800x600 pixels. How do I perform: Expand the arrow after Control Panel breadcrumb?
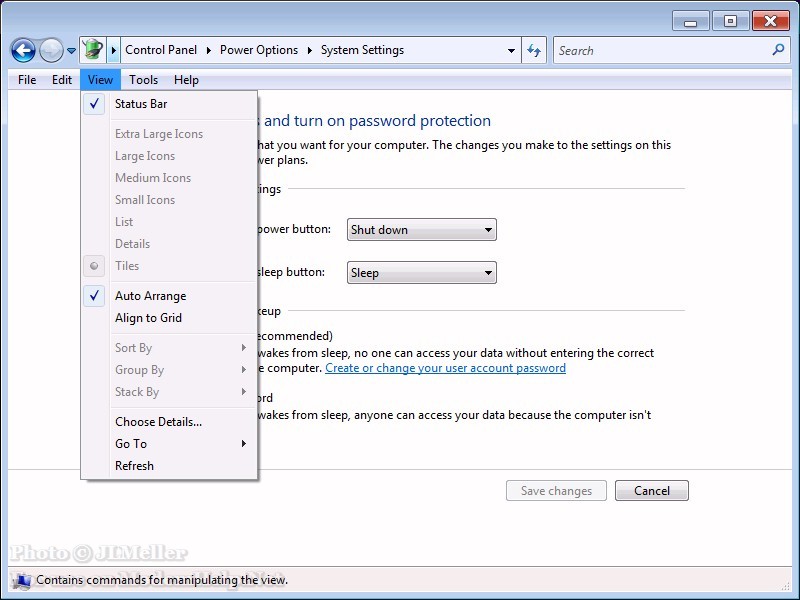click(x=209, y=50)
